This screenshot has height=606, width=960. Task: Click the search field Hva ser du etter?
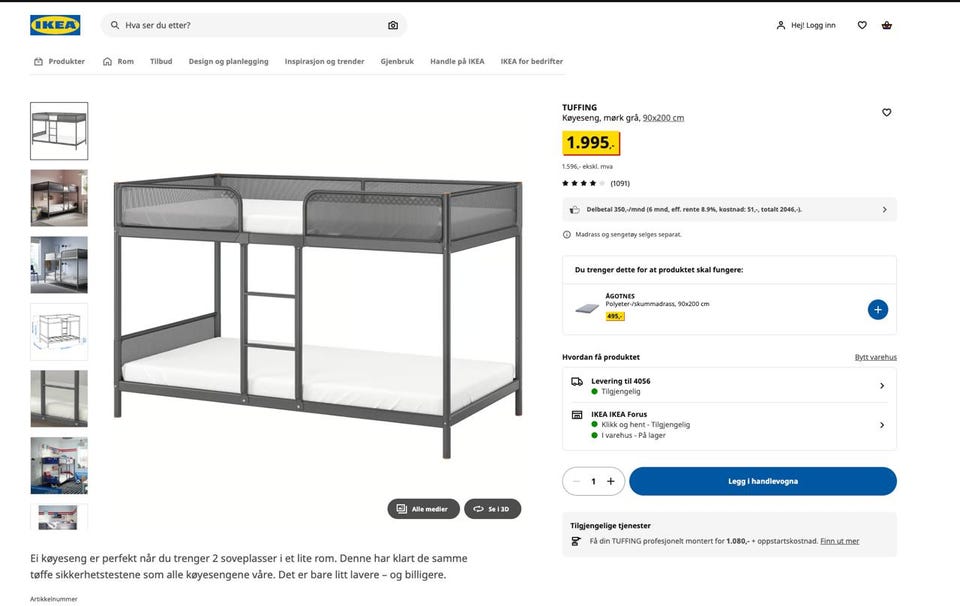pos(253,25)
